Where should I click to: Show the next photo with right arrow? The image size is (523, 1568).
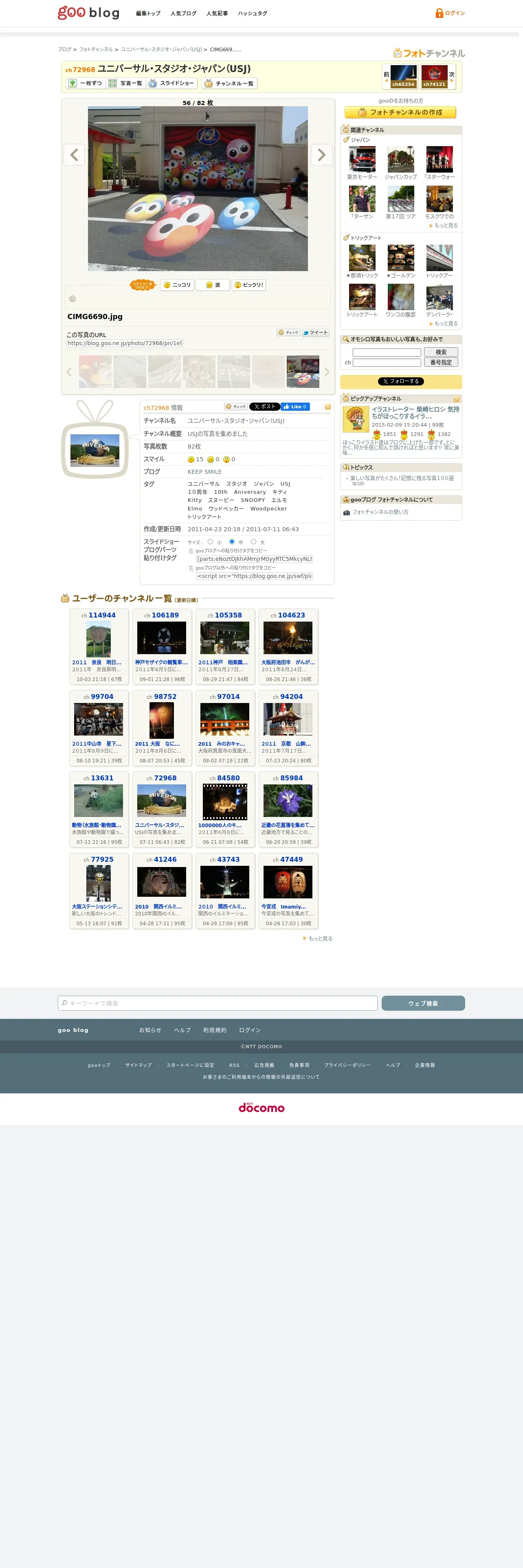coord(321,155)
